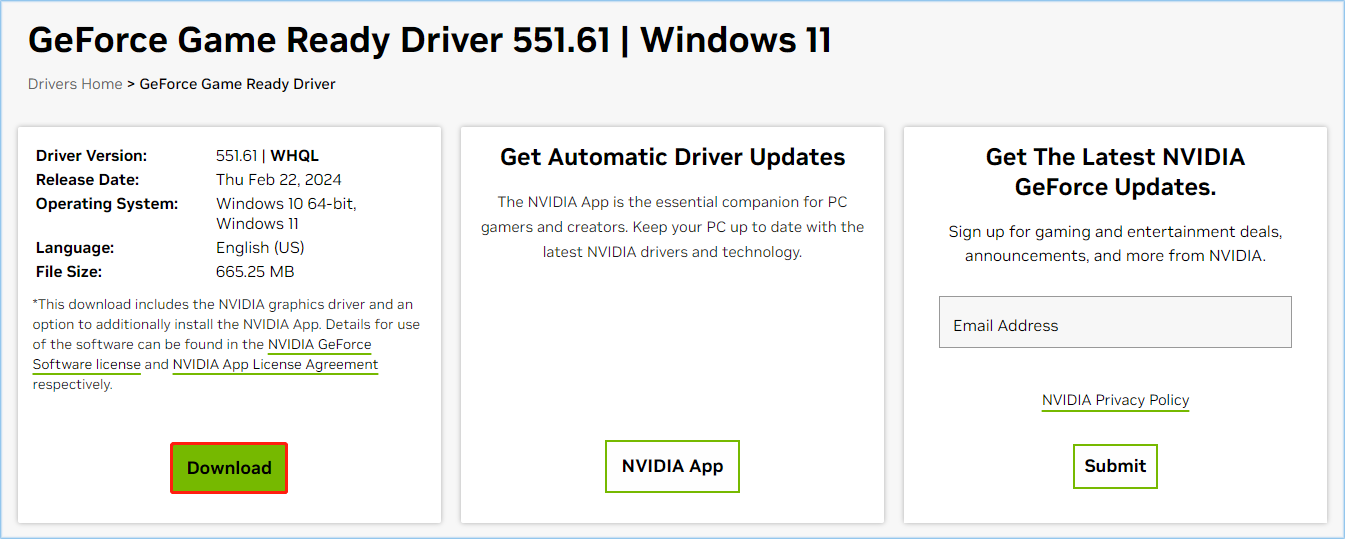Select GeForce Game Ready Driver breadcrumb text

[x=237, y=84]
